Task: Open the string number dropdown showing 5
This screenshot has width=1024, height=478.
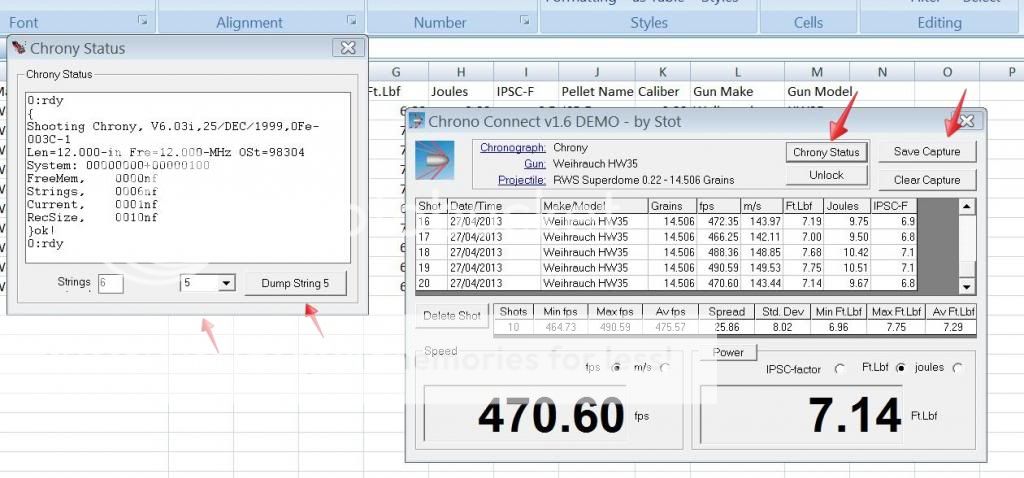Action: coord(227,283)
